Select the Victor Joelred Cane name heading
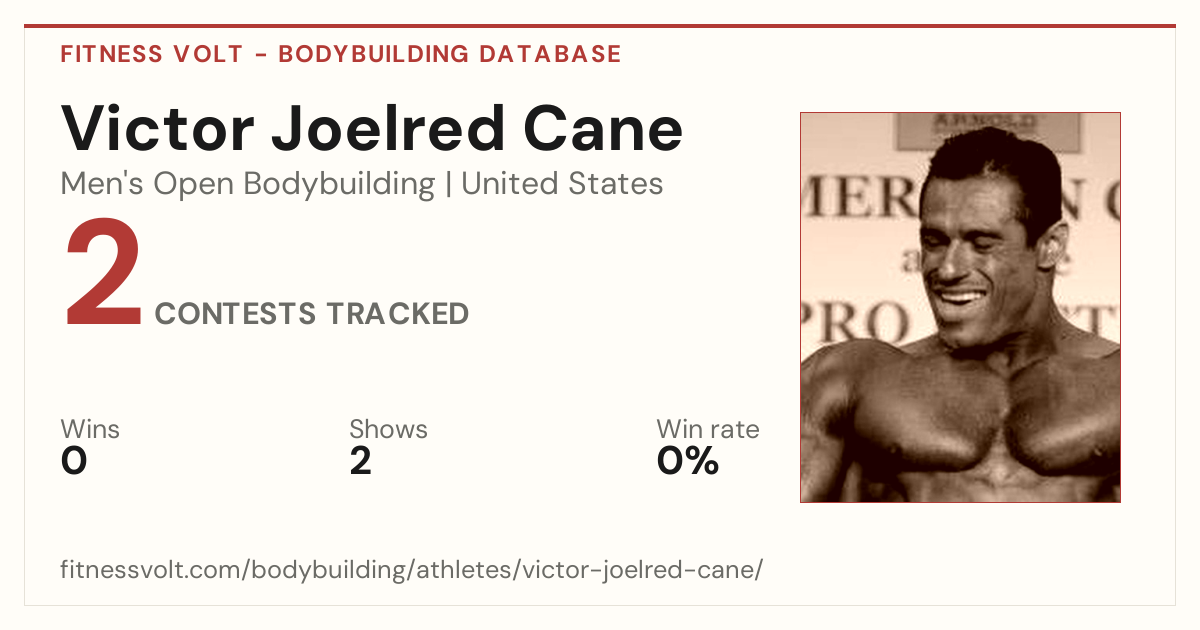The width and height of the screenshot is (1200, 630). (x=372, y=129)
